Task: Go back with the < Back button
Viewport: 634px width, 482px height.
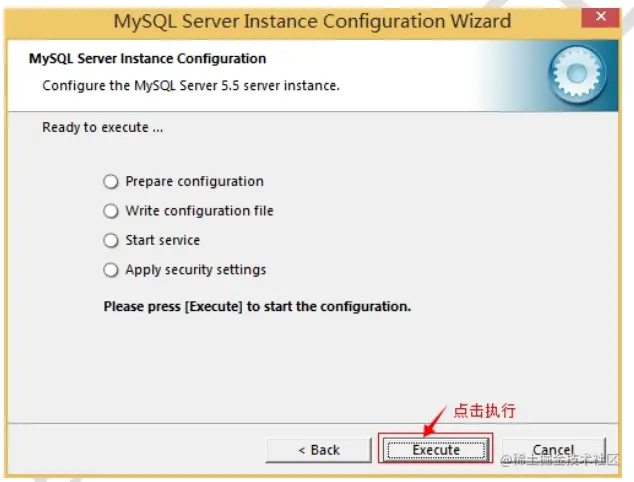Action: 318,450
